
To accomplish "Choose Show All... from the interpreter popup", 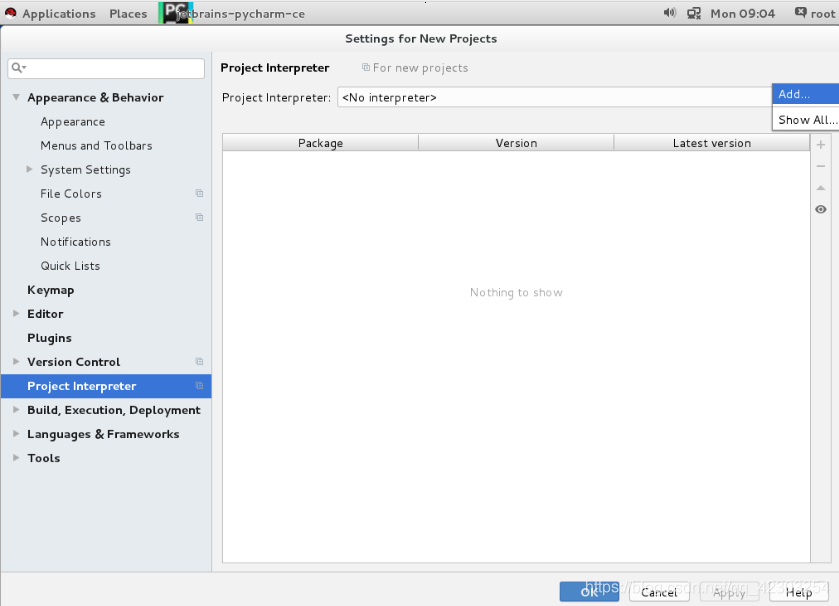I will pos(805,120).
